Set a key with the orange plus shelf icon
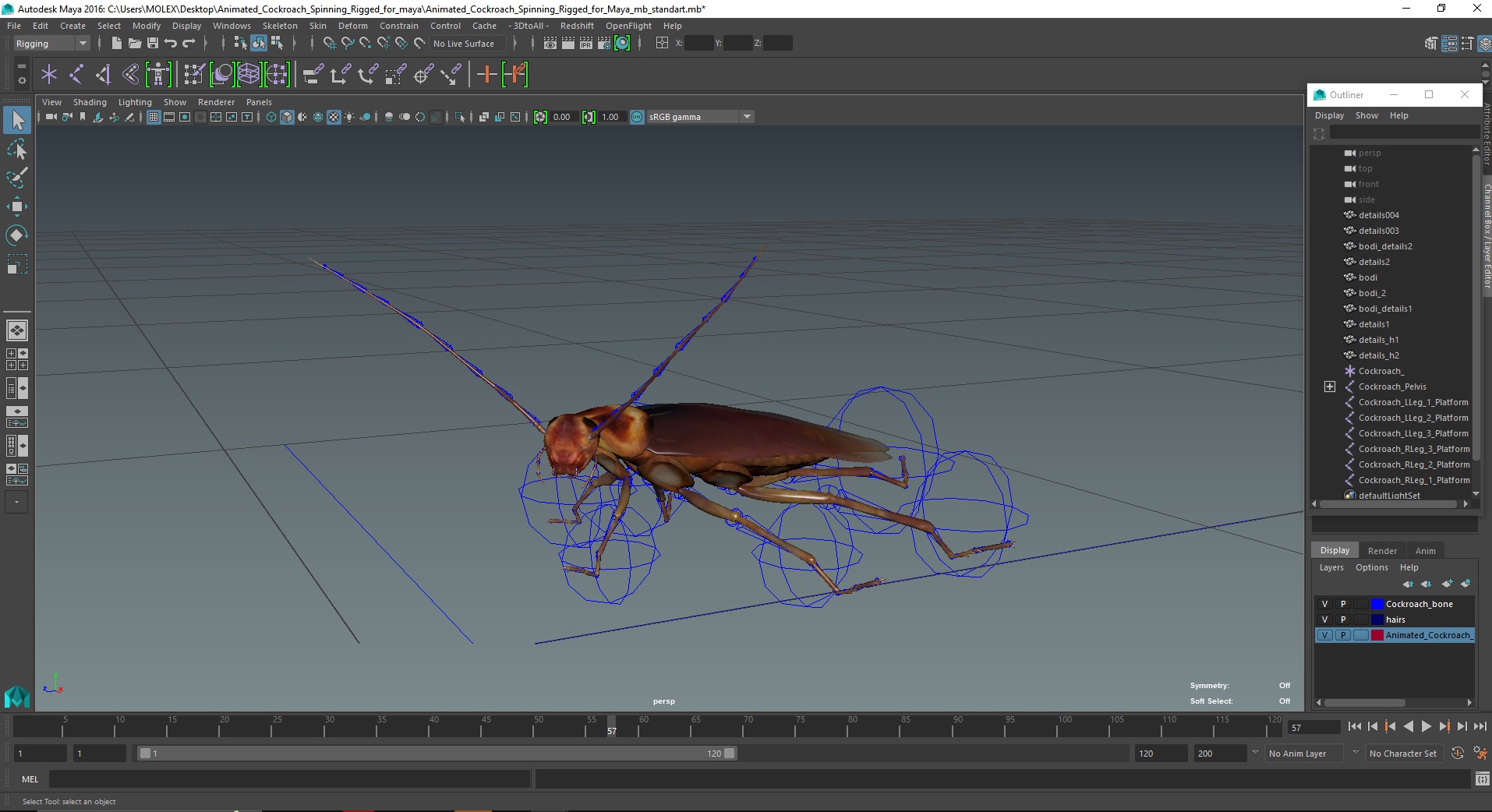Viewport: 1492px width, 812px height. pos(486,75)
